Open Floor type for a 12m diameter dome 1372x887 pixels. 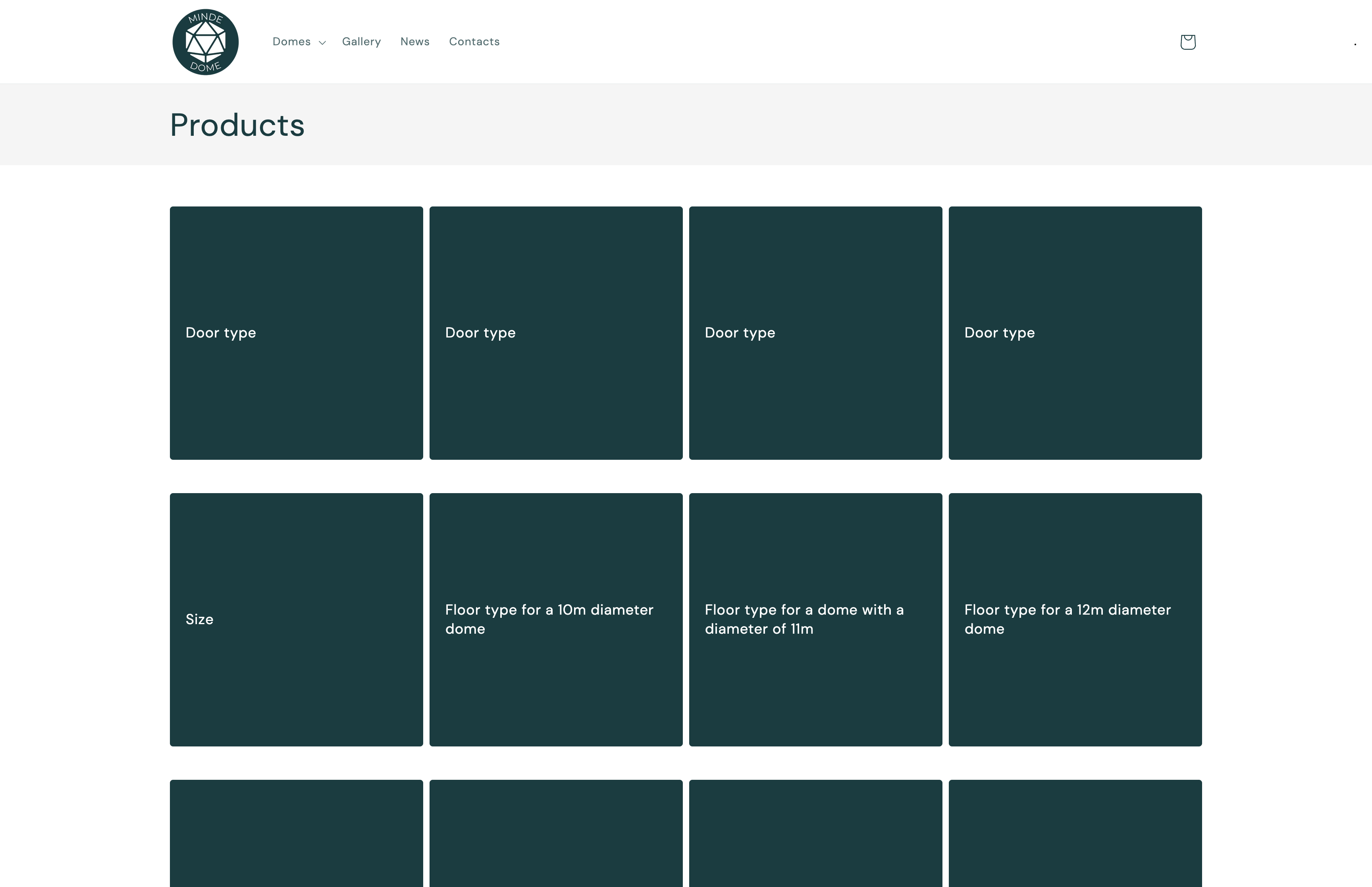click(x=1075, y=619)
